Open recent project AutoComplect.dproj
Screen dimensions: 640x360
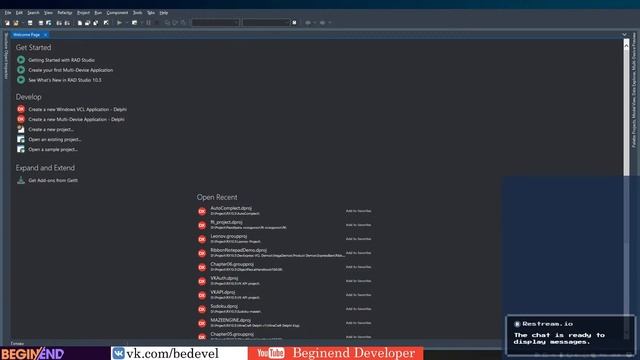pyautogui.click(x=231, y=208)
